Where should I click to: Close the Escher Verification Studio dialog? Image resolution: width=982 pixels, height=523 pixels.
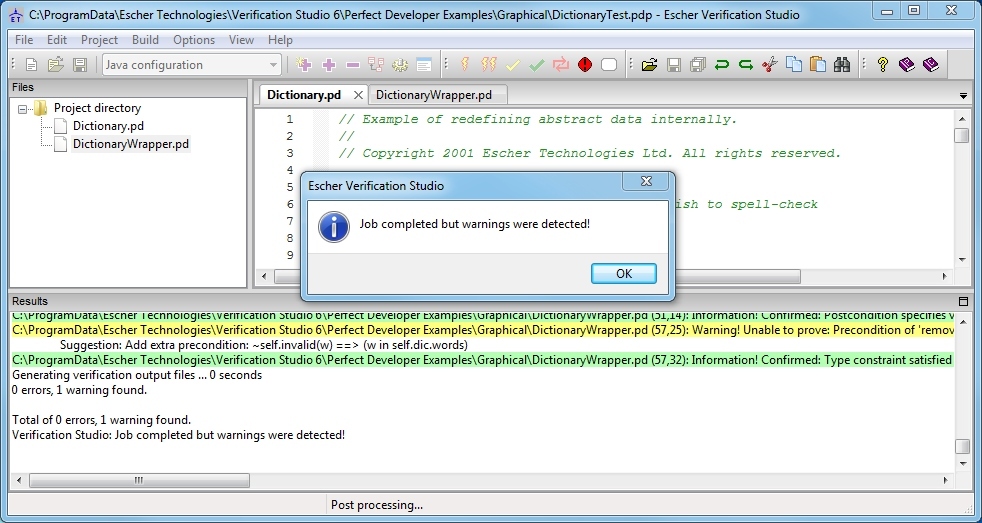pyautogui.click(x=646, y=181)
